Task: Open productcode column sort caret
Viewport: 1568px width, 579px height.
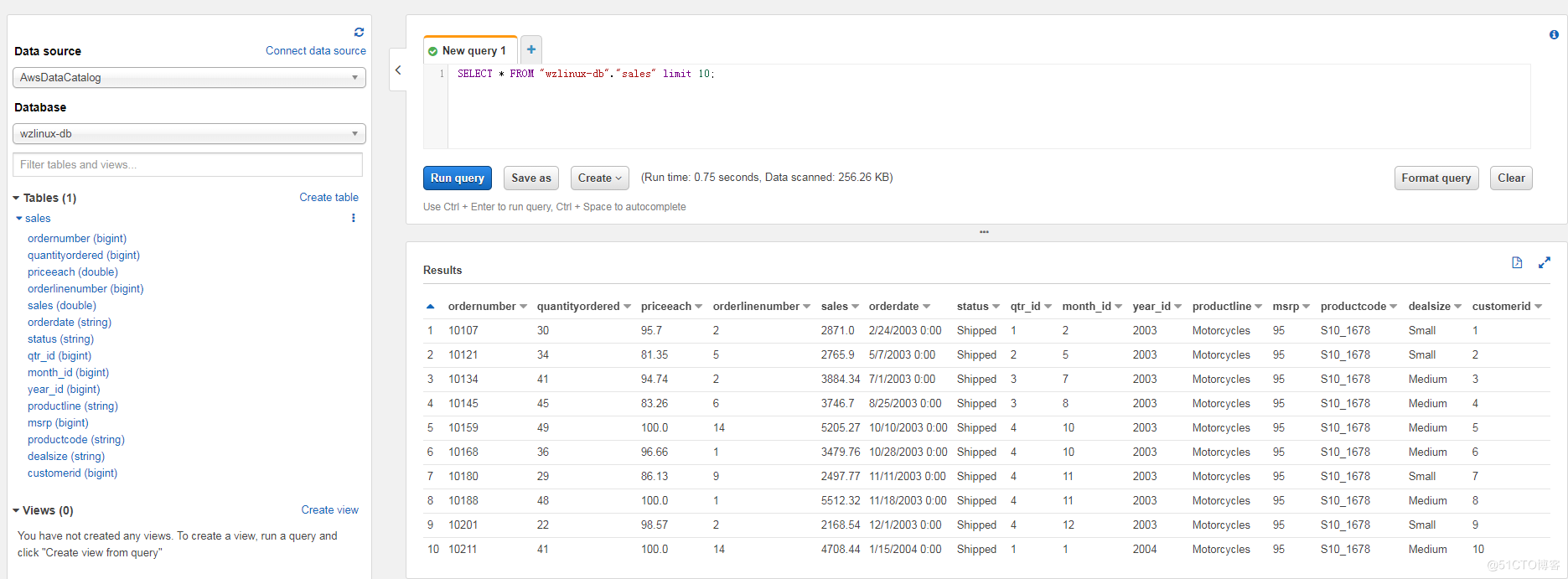Action: coord(1393,307)
